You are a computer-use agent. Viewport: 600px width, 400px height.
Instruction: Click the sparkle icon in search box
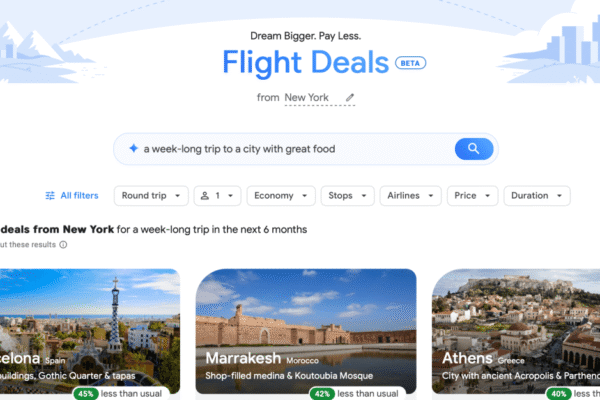pyautogui.click(x=133, y=149)
